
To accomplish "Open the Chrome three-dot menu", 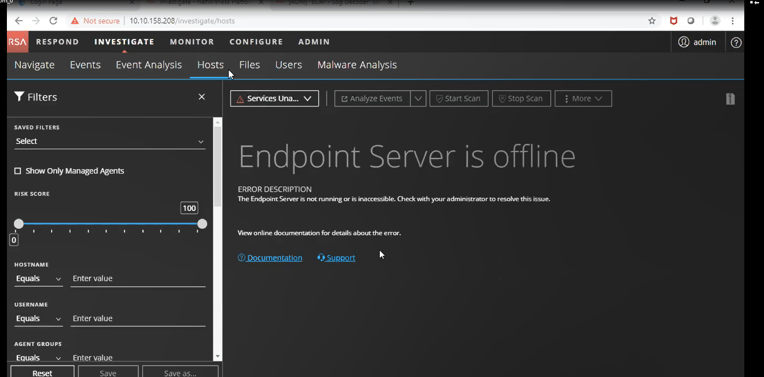I will coord(732,21).
